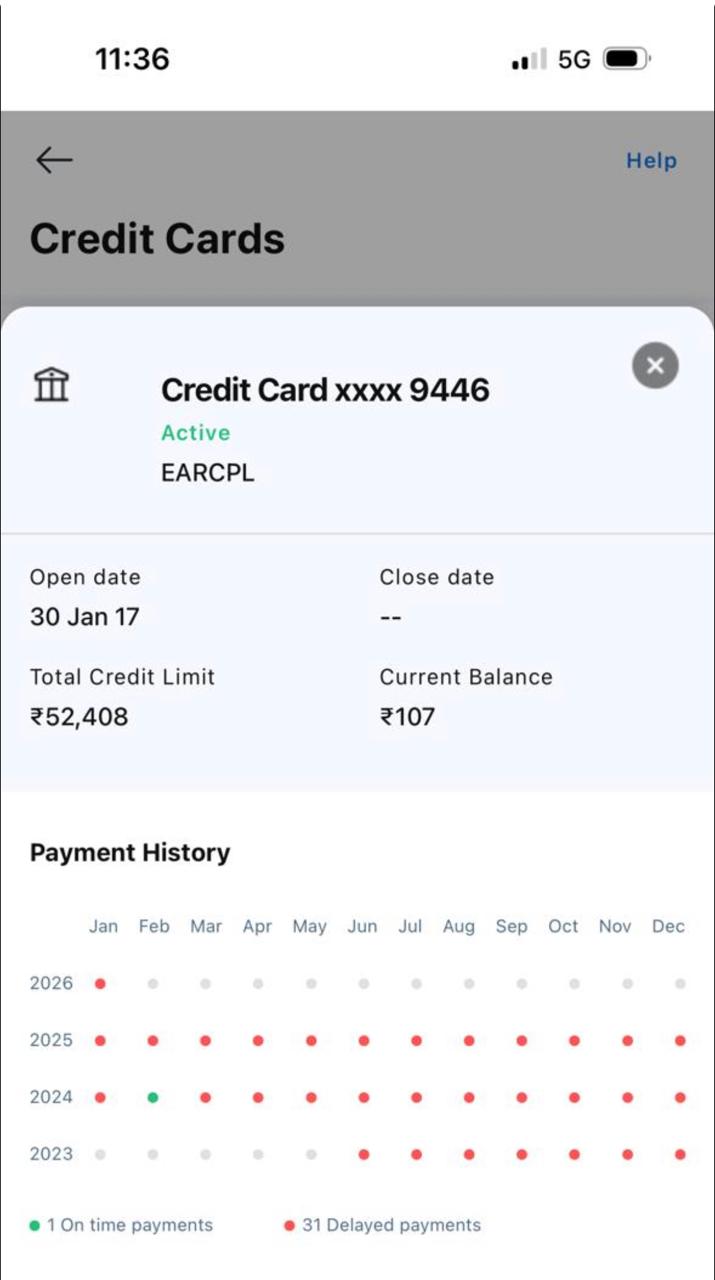The height and width of the screenshot is (1280, 715).
Task: Select the green Feb 2024 on-time payment dot
Action: point(153,1097)
